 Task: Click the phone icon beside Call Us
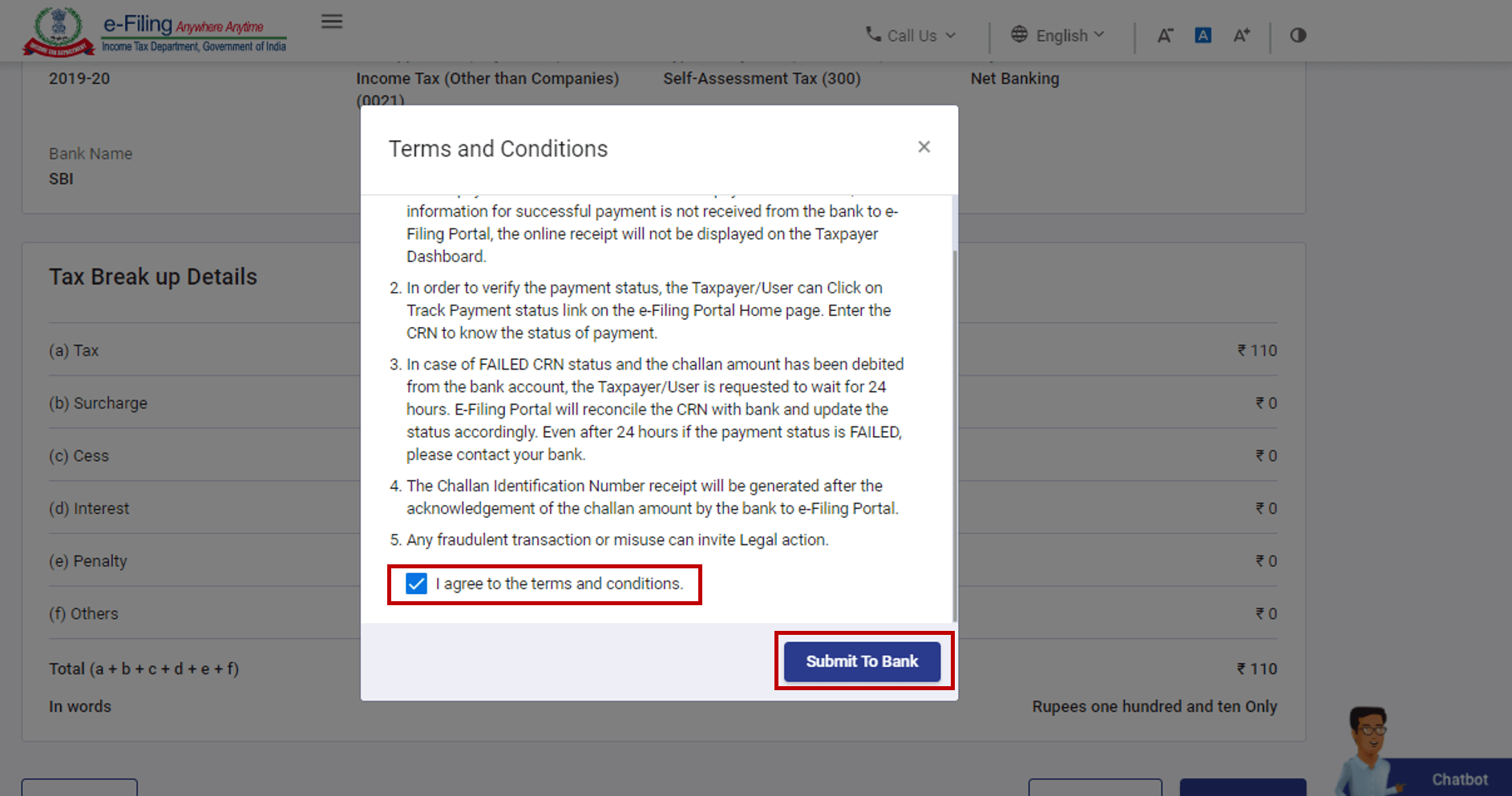point(873,34)
